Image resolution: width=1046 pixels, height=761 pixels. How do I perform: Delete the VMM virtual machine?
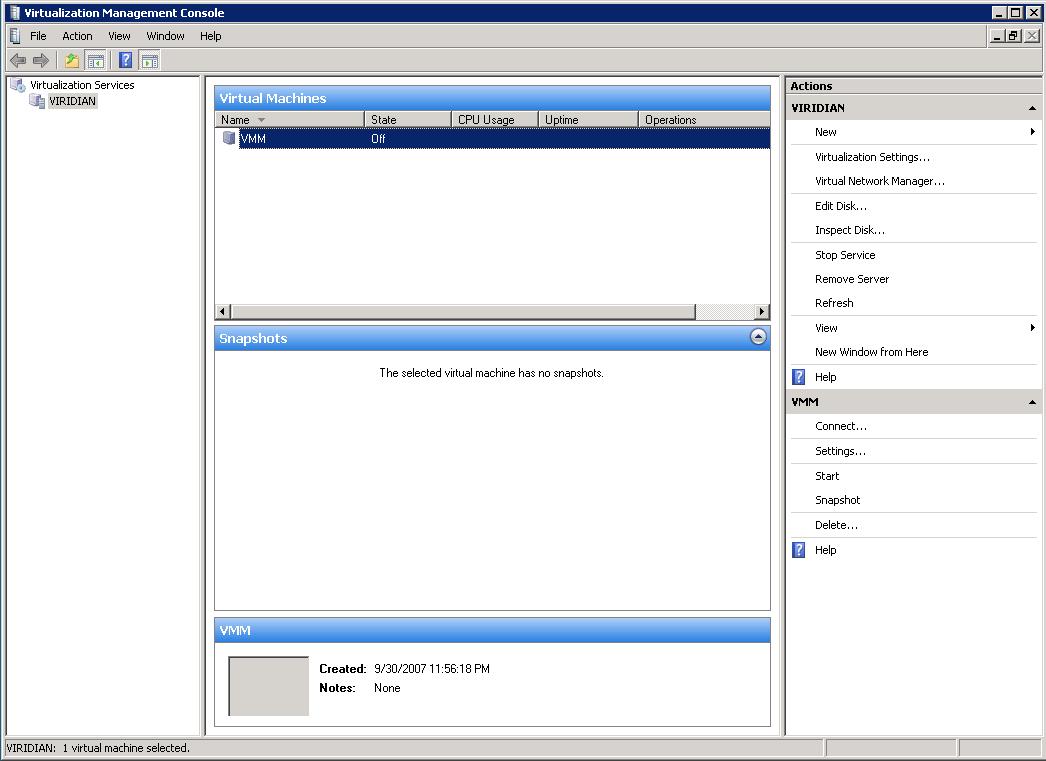[x=836, y=525]
